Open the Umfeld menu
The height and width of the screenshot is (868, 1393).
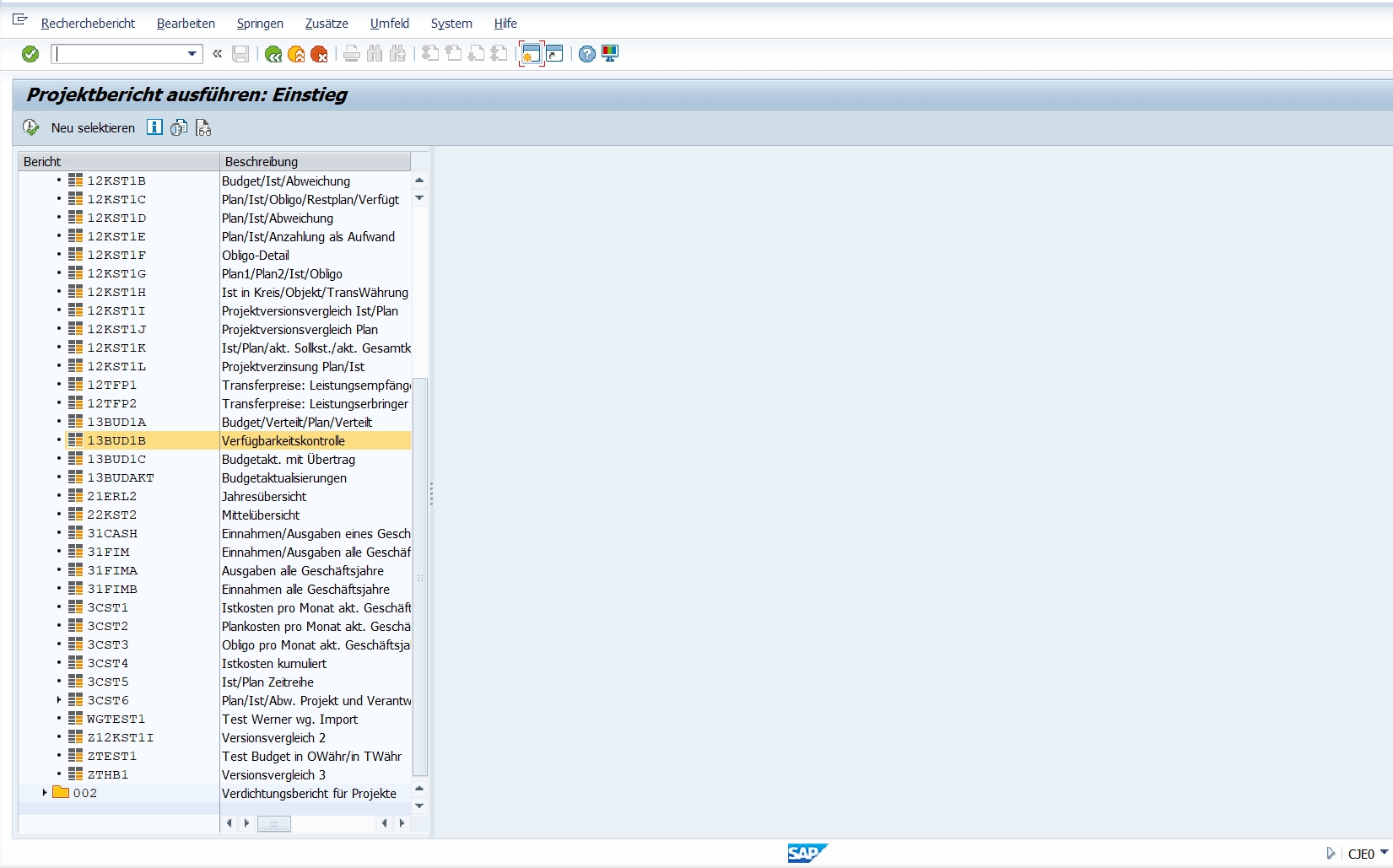tap(390, 24)
